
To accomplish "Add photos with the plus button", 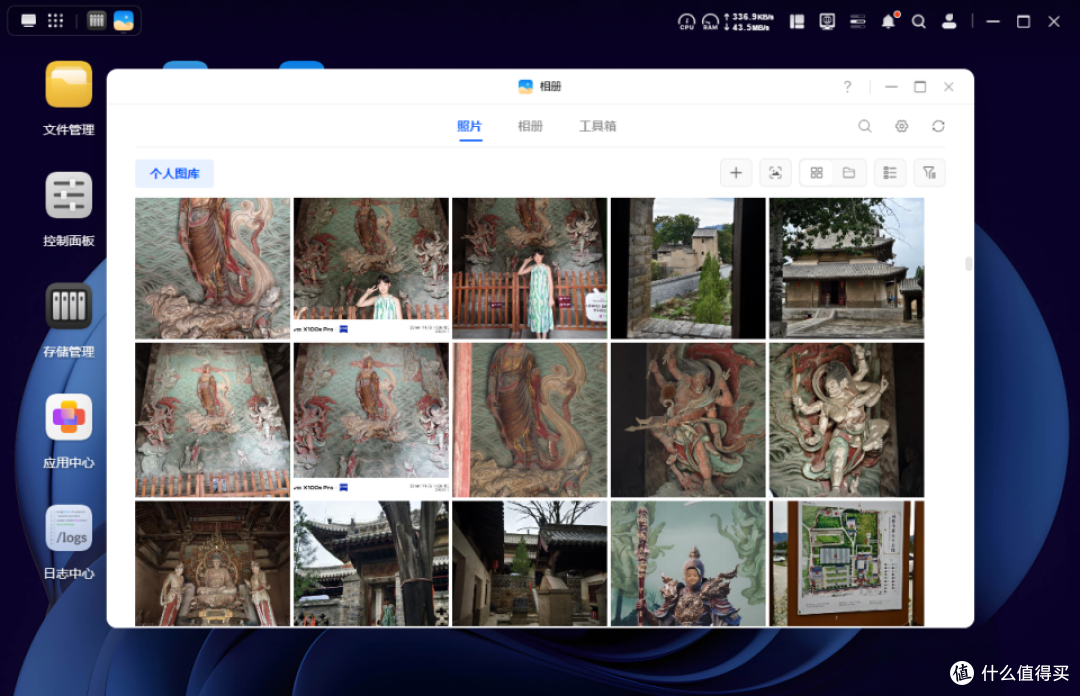I will click(x=736, y=173).
